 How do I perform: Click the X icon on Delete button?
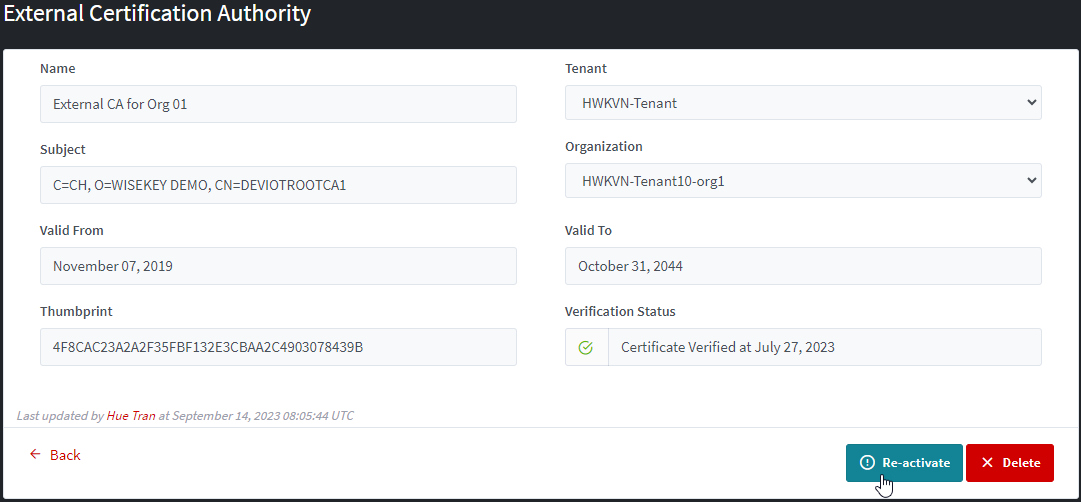coord(987,463)
